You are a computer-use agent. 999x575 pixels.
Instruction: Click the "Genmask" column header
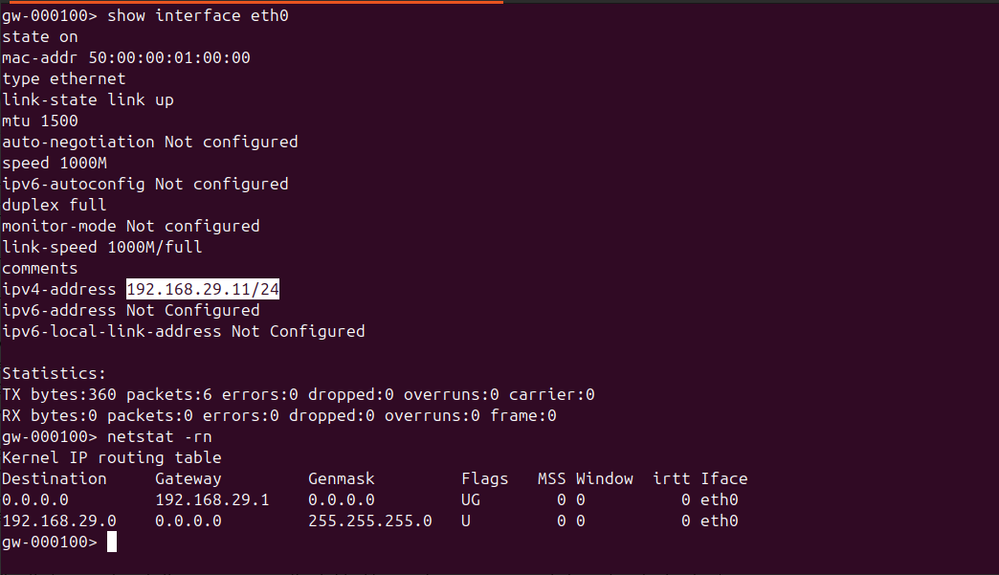click(x=341, y=479)
